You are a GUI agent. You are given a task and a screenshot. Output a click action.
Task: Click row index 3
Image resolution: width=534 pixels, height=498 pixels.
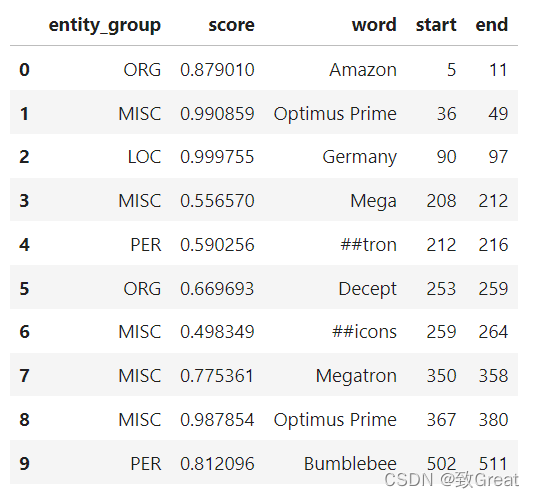coord(25,201)
